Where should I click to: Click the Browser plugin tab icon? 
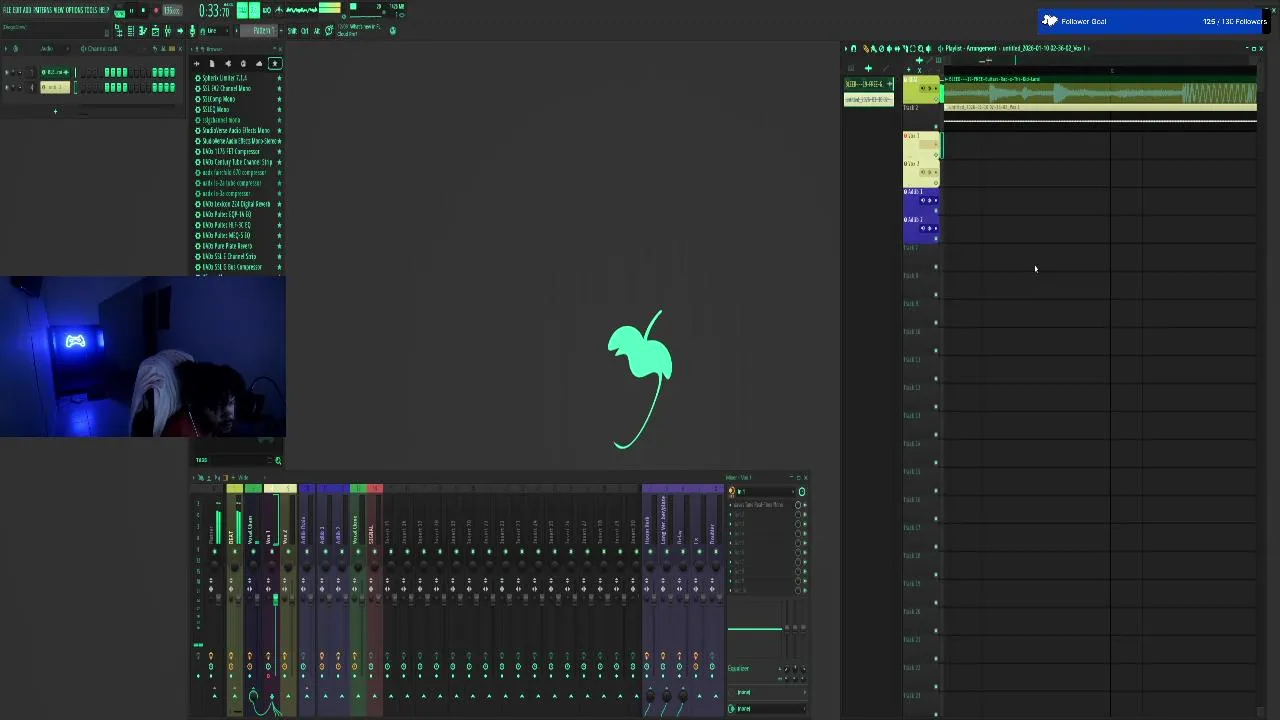228,63
